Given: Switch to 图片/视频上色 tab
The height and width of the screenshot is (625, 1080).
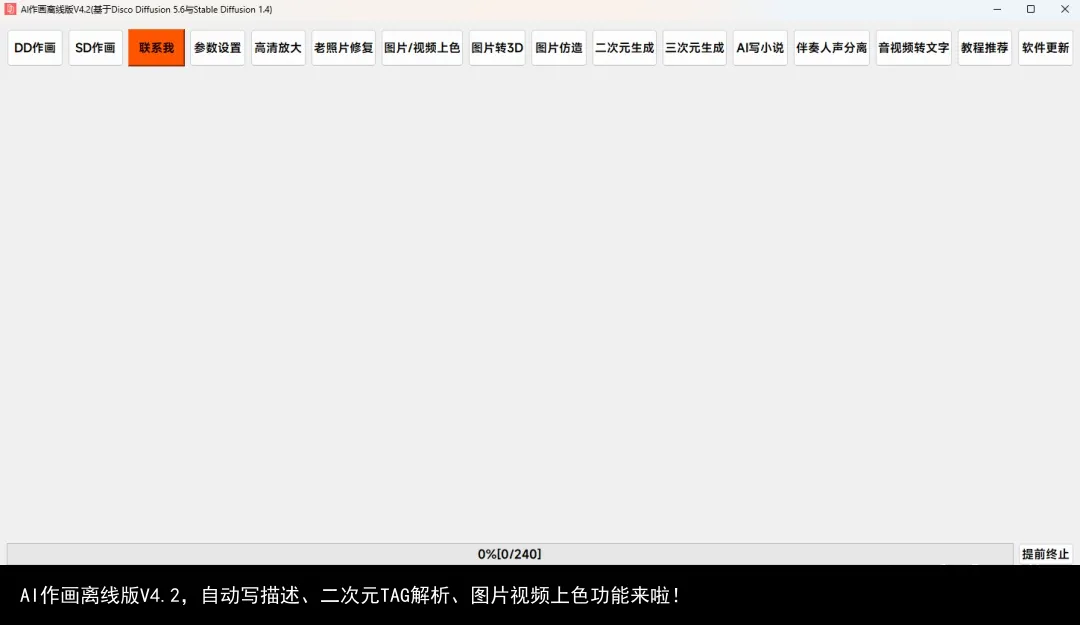Looking at the screenshot, I should (422, 48).
